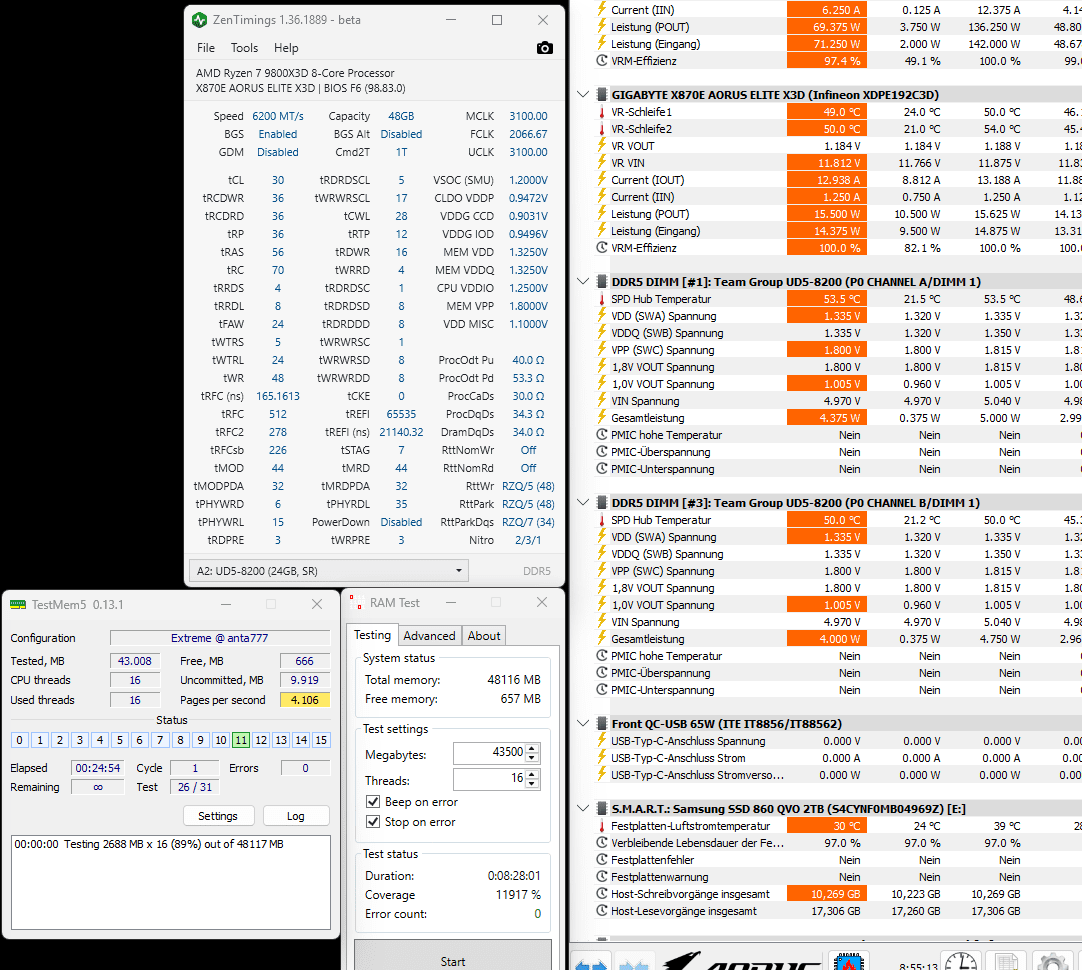The height and width of the screenshot is (970, 1082).
Task: Click circle icon beside Festplattenfehler row
Action: tap(602, 860)
